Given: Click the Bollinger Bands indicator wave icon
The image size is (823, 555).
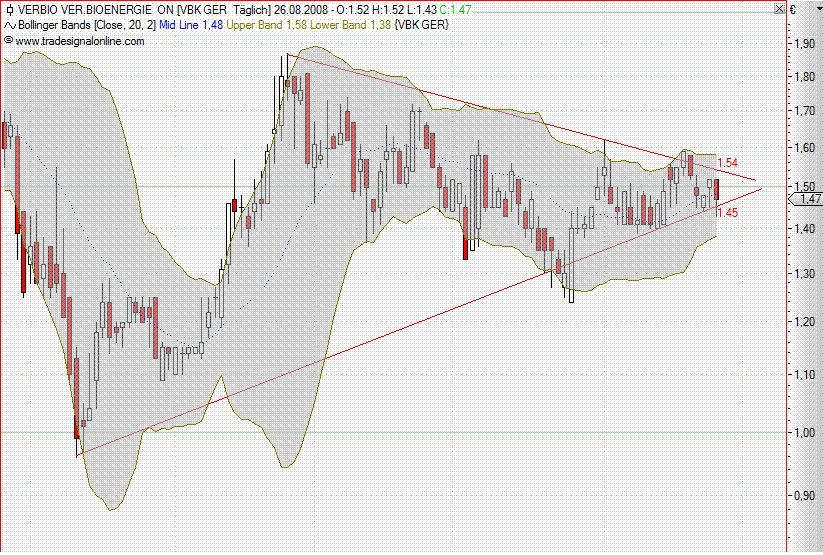Looking at the screenshot, I should [9, 25].
